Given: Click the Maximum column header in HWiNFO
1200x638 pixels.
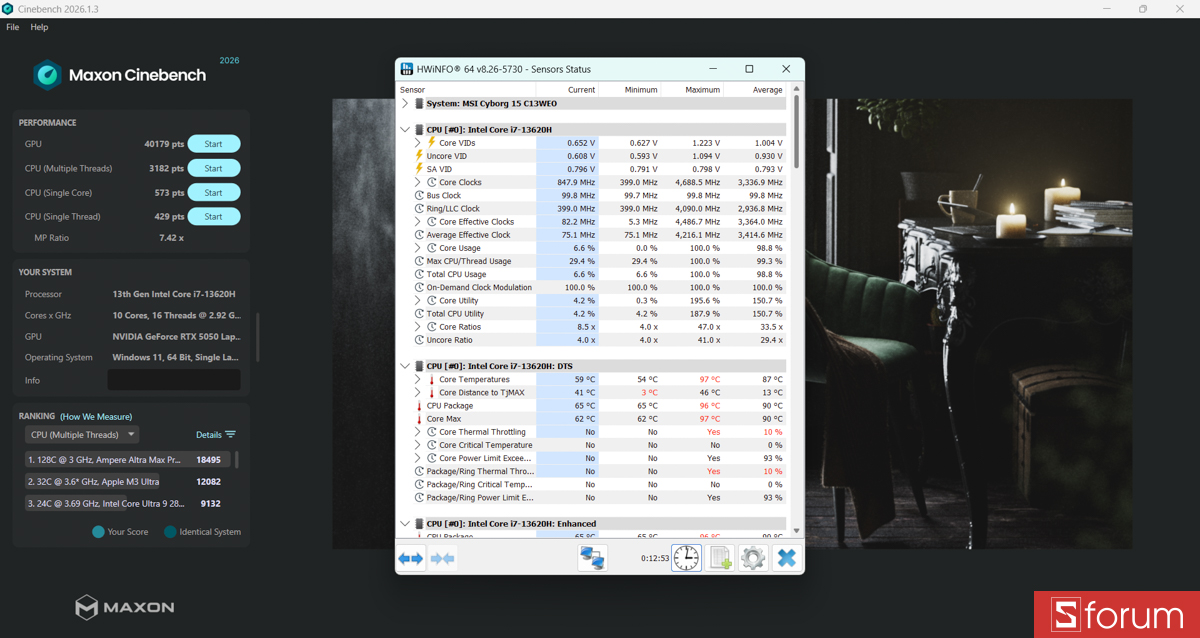Looking at the screenshot, I should 691,90.
